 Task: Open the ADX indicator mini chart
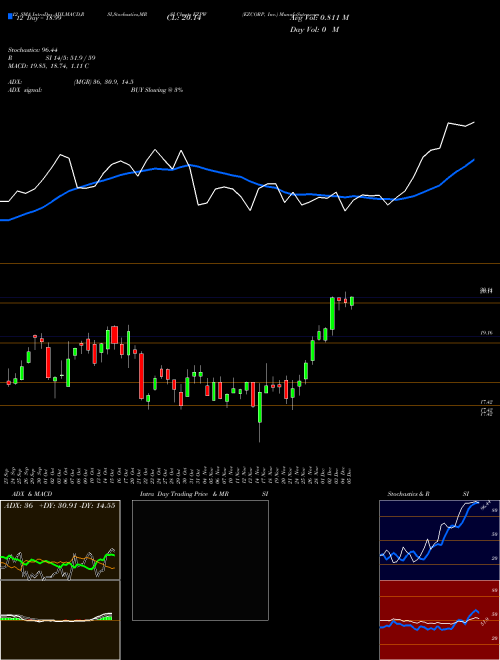pyautogui.click(x=60, y=540)
